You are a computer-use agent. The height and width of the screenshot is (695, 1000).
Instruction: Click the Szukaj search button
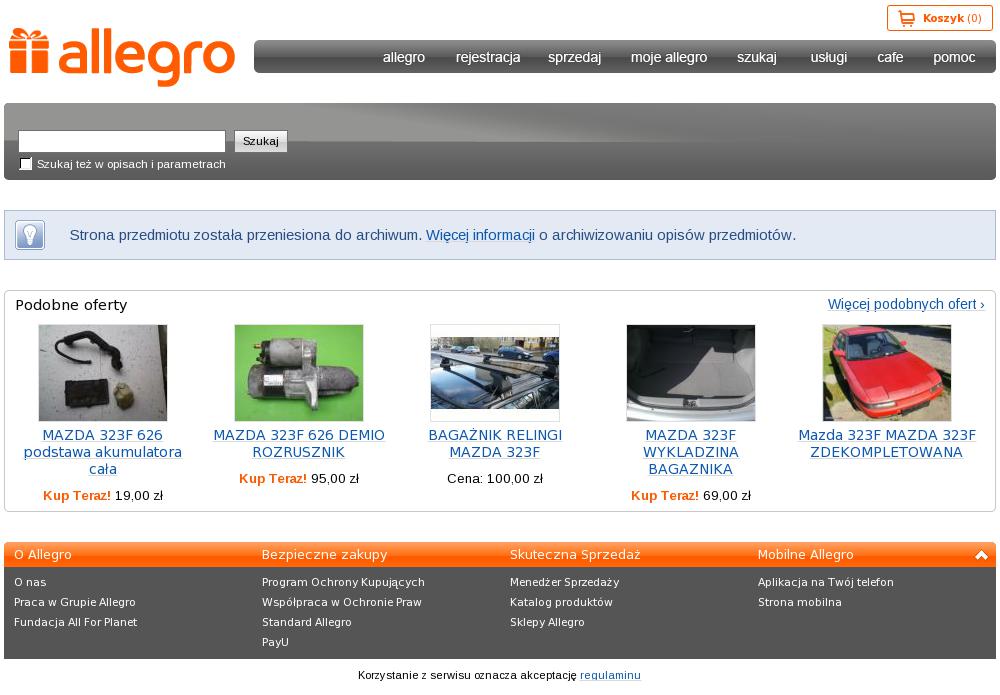pos(261,141)
